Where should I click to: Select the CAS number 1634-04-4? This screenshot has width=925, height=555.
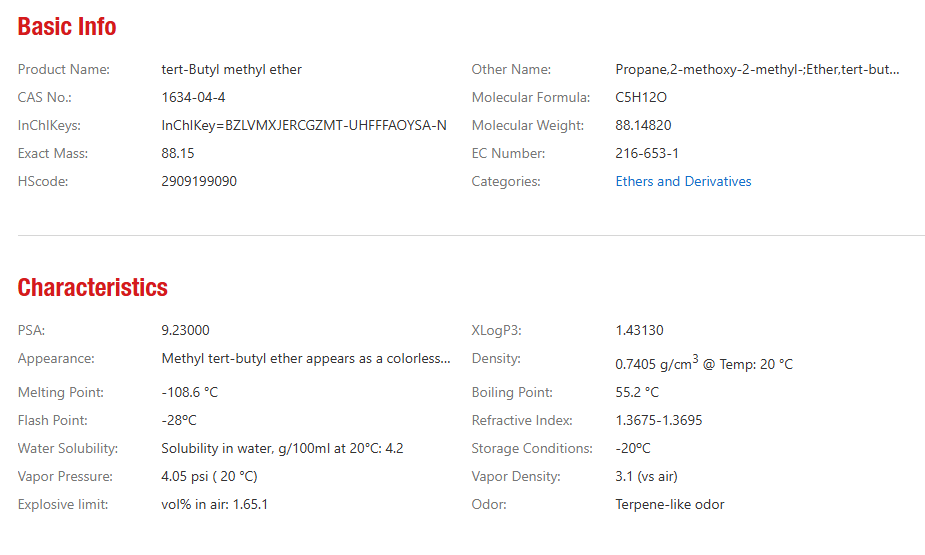pyautogui.click(x=193, y=97)
